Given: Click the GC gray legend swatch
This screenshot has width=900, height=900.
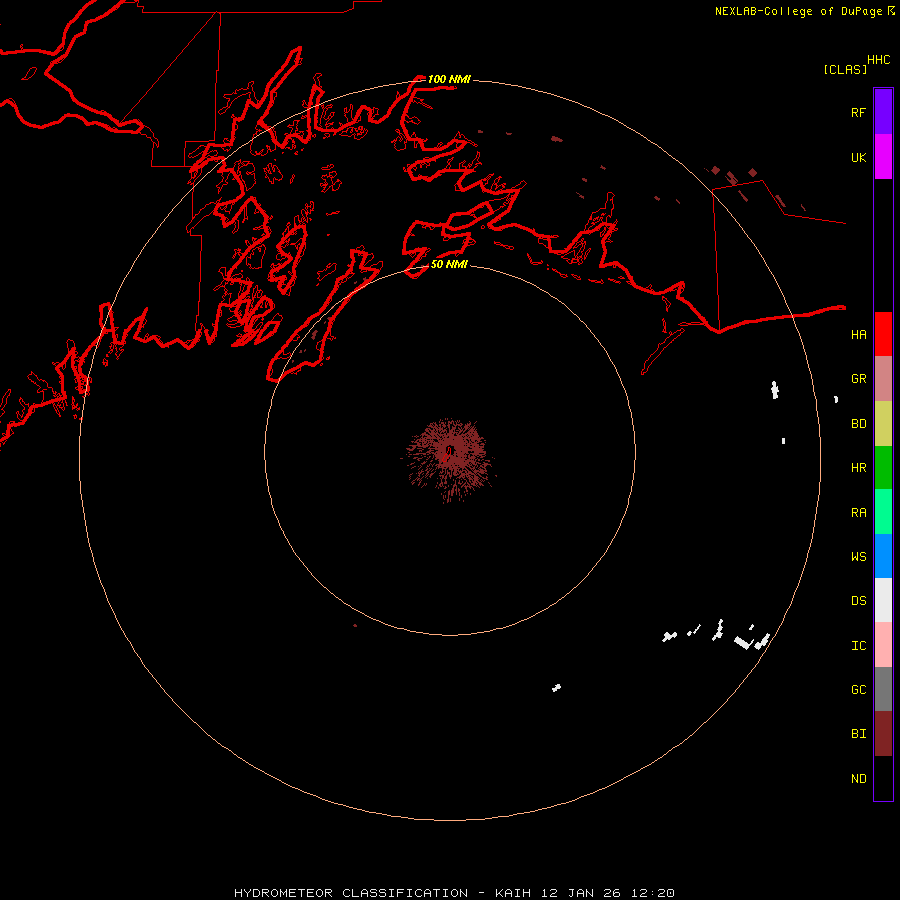Looking at the screenshot, I should click(x=883, y=689).
